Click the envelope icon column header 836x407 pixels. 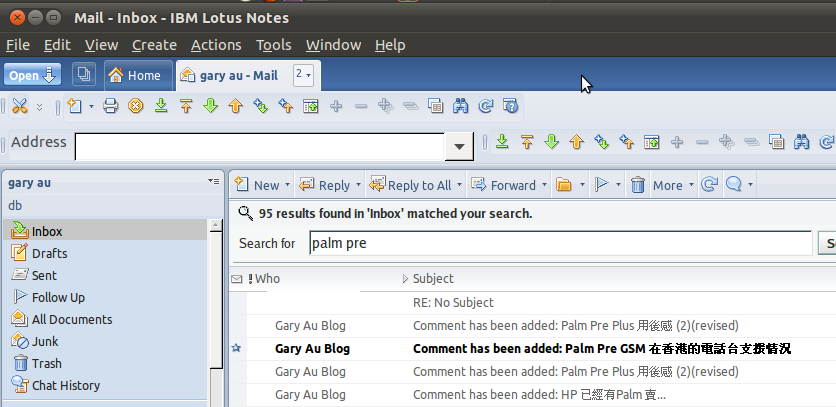237,278
